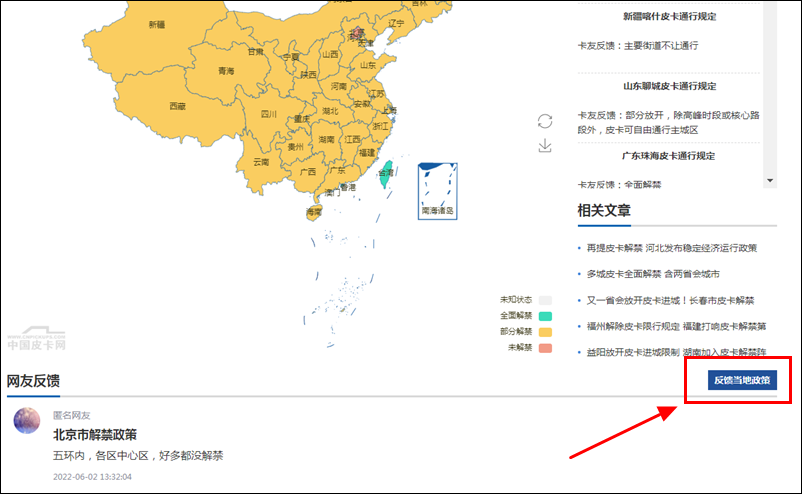The width and height of the screenshot is (802, 494).
Task: Open article 益阳放开皮卡进城限制
Action: [x=676, y=352]
